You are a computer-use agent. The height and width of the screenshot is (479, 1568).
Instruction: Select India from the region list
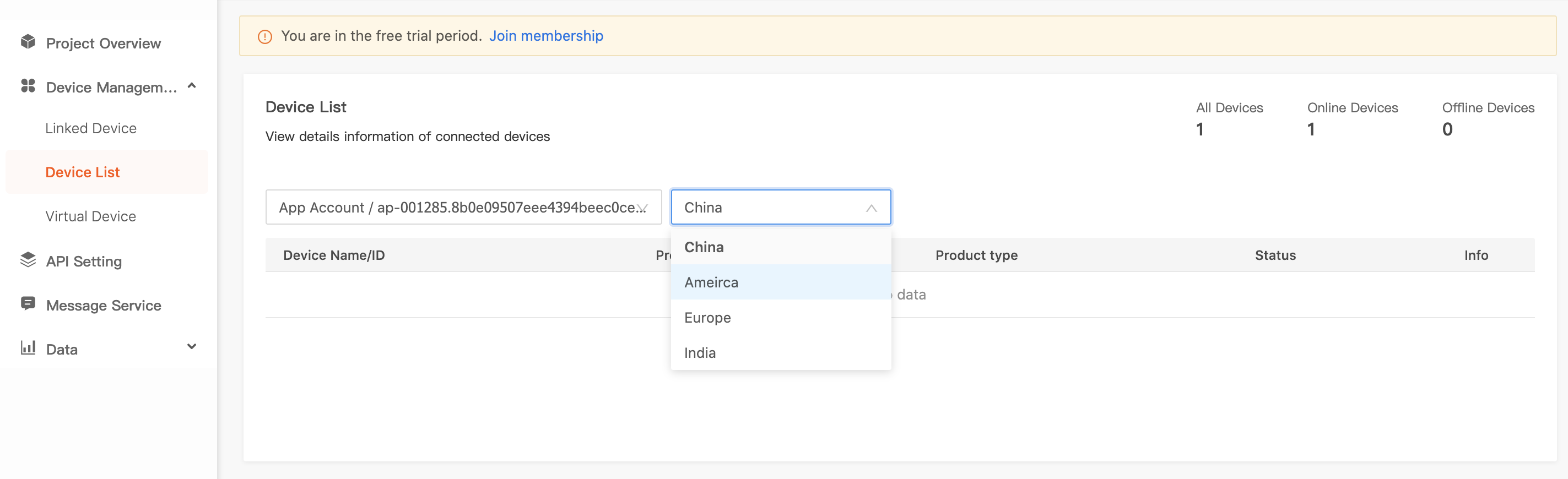pos(781,353)
